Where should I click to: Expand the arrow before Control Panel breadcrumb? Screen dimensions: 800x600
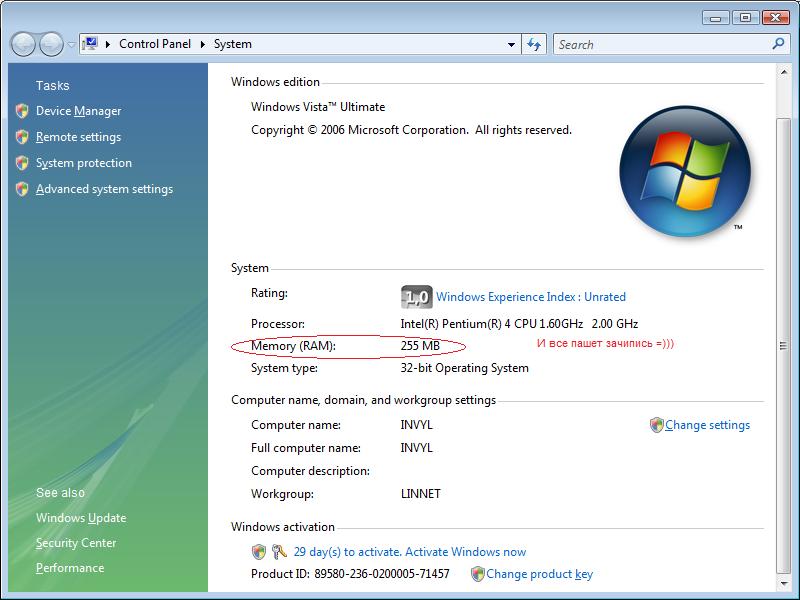108,44
